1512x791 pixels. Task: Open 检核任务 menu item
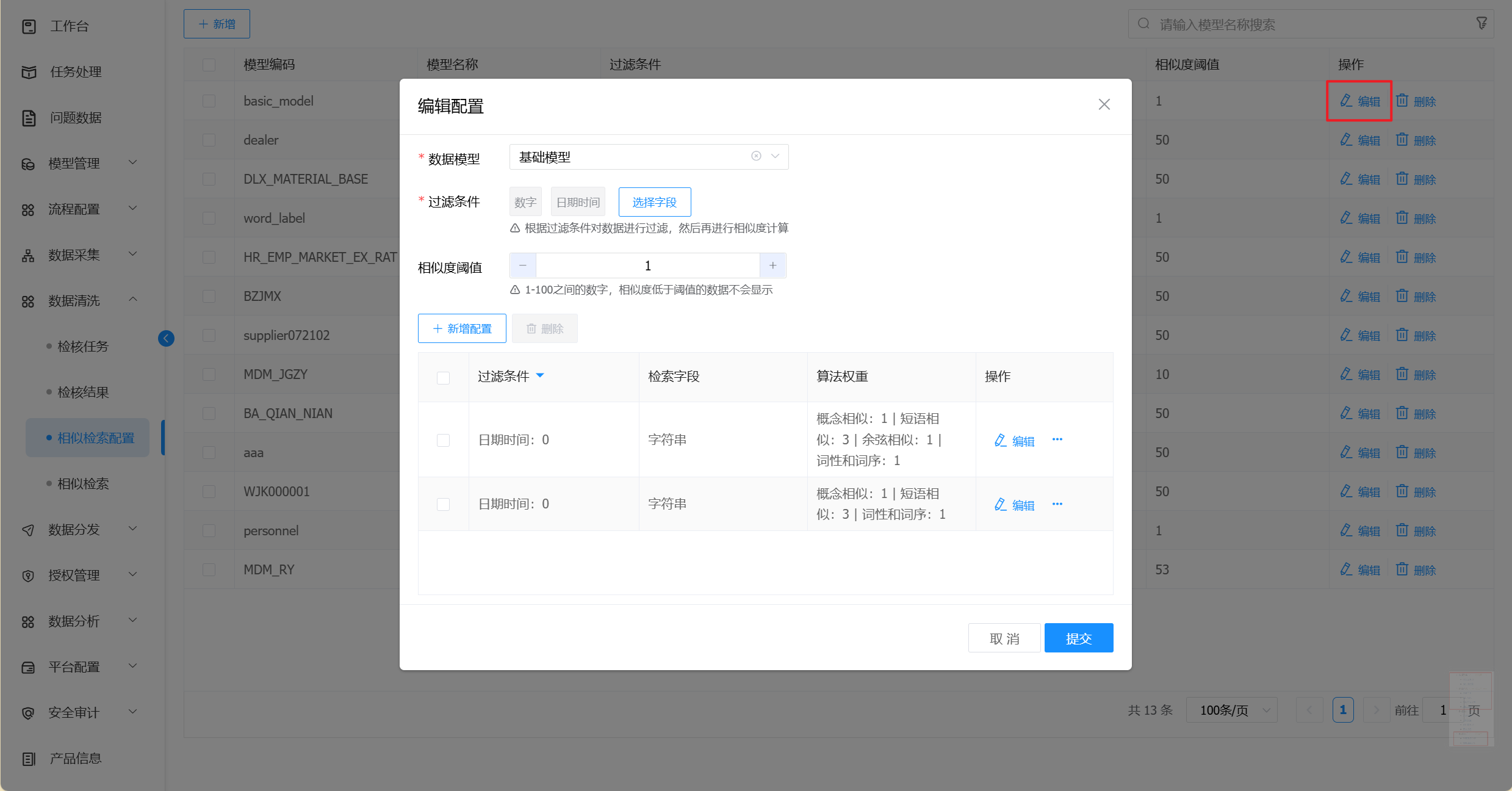pos(83,346)
